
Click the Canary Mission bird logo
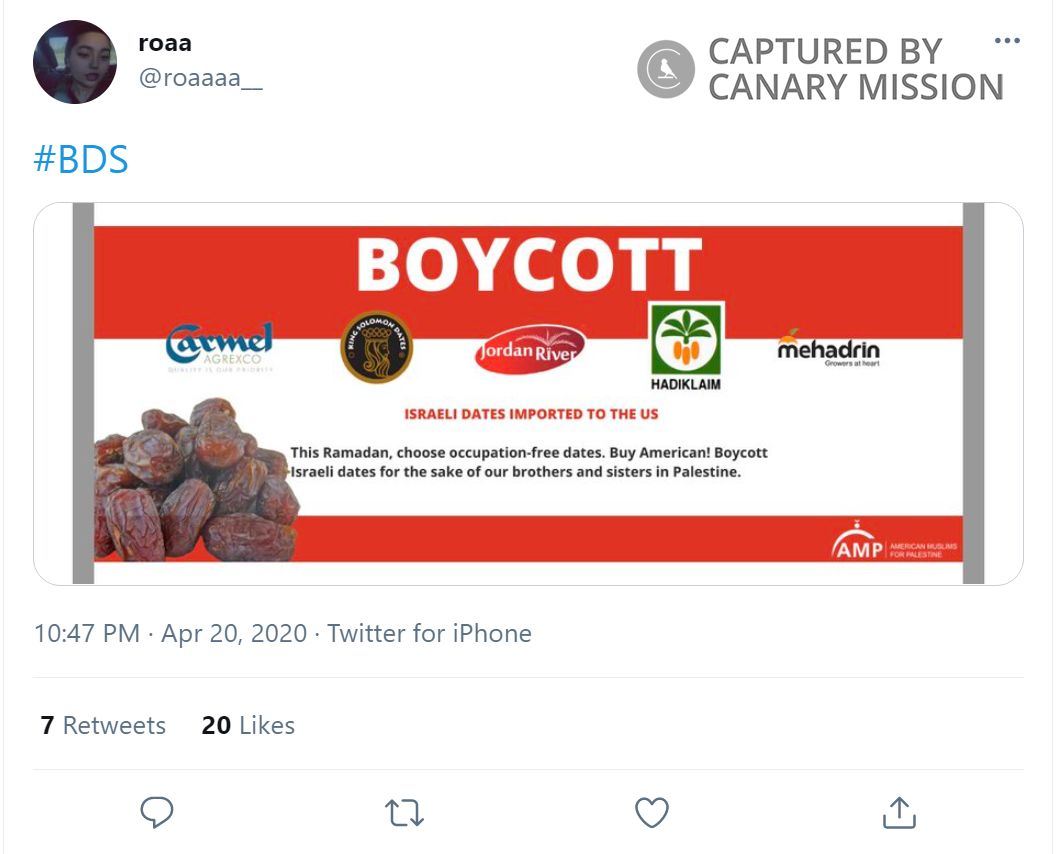pyautogui.click(x=665, y=68)
